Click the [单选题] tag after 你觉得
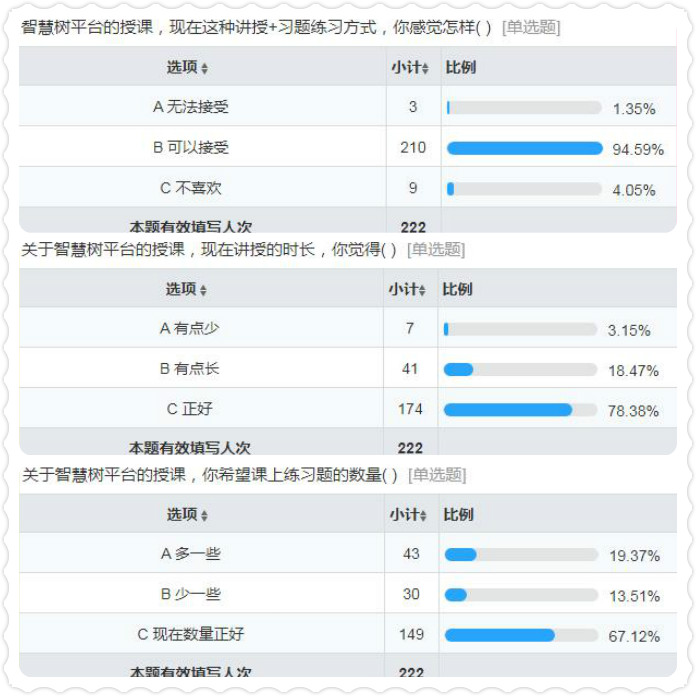The image size is (696, 696). click(x=436, y=249)
